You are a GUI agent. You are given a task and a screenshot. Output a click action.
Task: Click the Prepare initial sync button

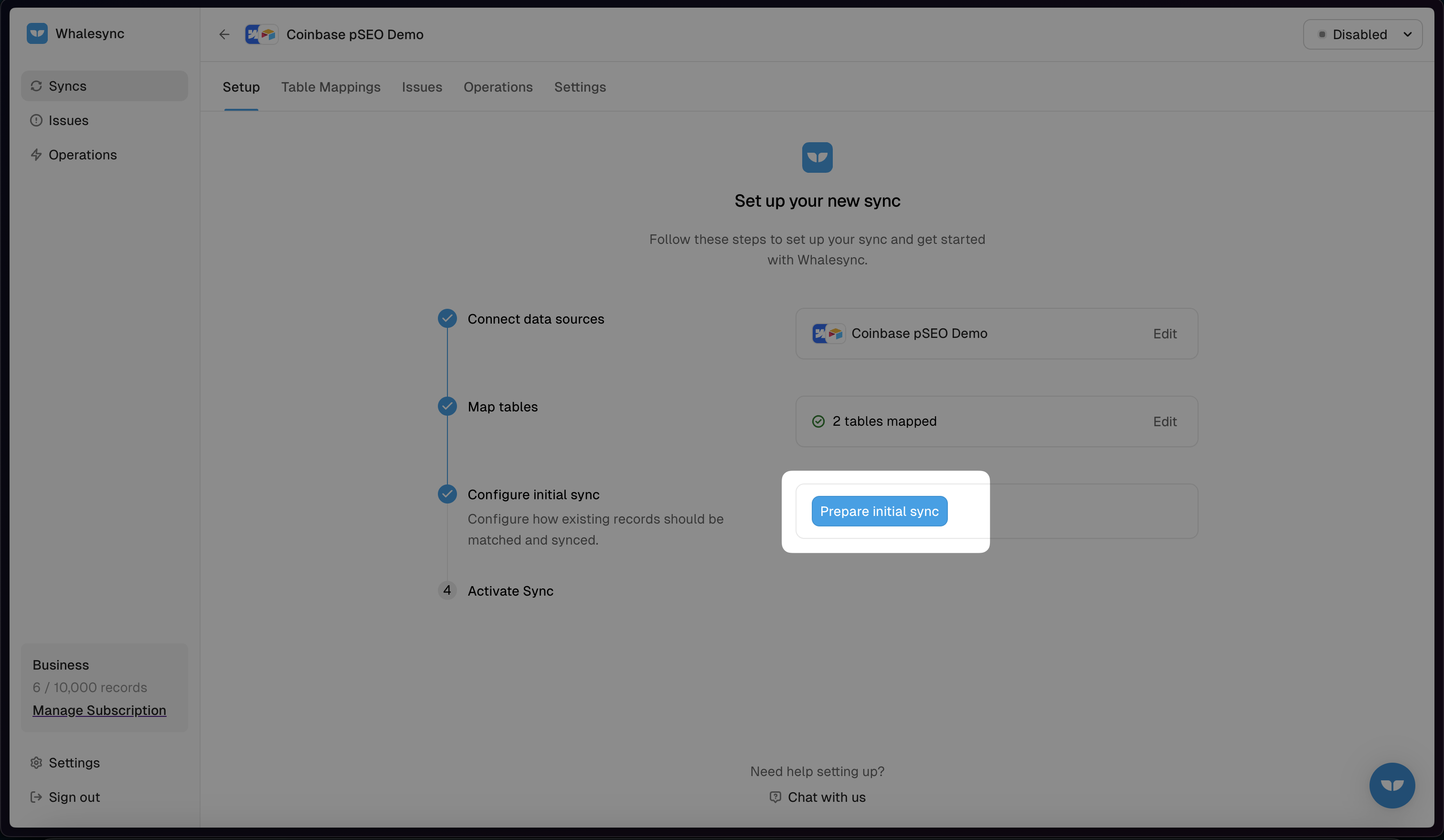pos(879,511)
